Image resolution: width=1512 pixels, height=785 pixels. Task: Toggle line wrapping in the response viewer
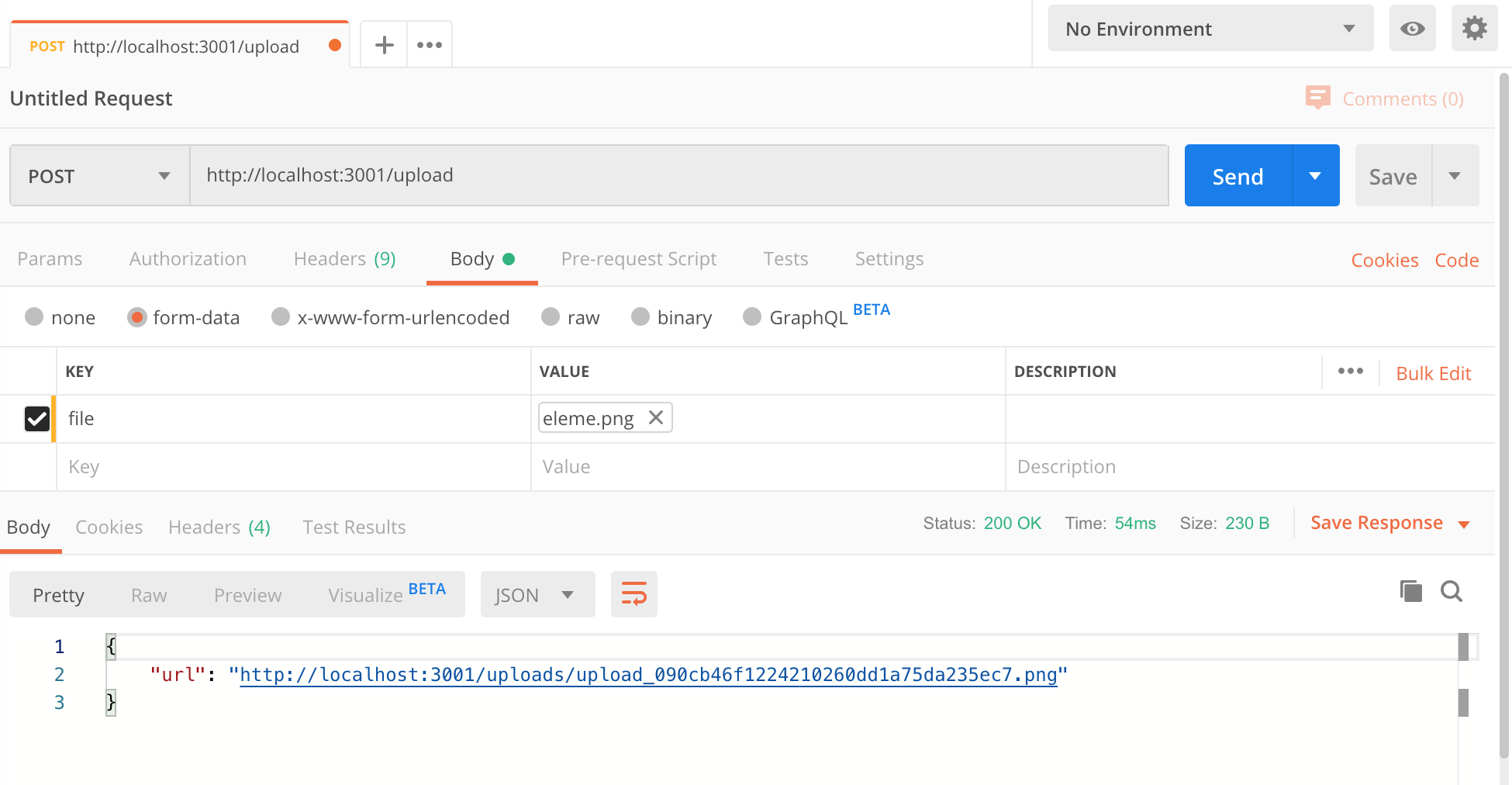633,594
